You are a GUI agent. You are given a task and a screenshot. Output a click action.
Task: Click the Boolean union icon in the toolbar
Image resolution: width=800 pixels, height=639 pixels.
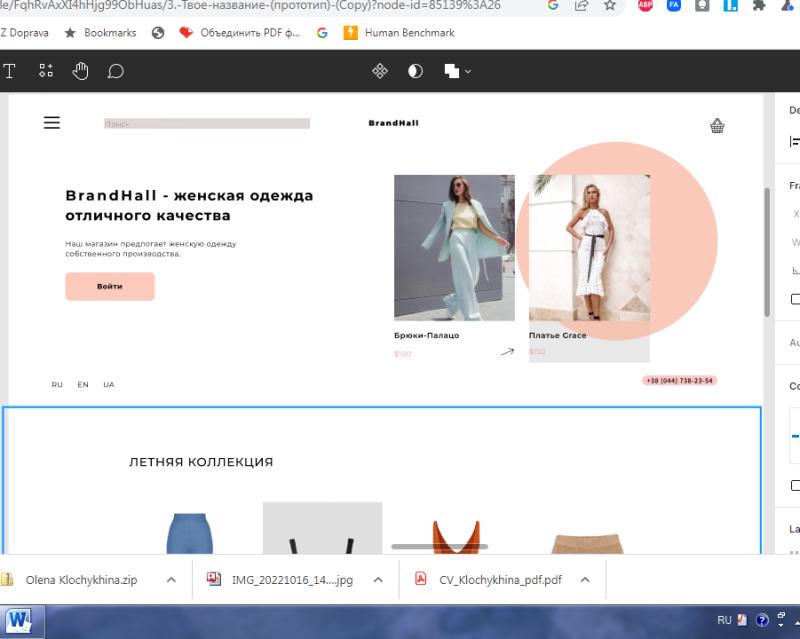tap(452, 71)
